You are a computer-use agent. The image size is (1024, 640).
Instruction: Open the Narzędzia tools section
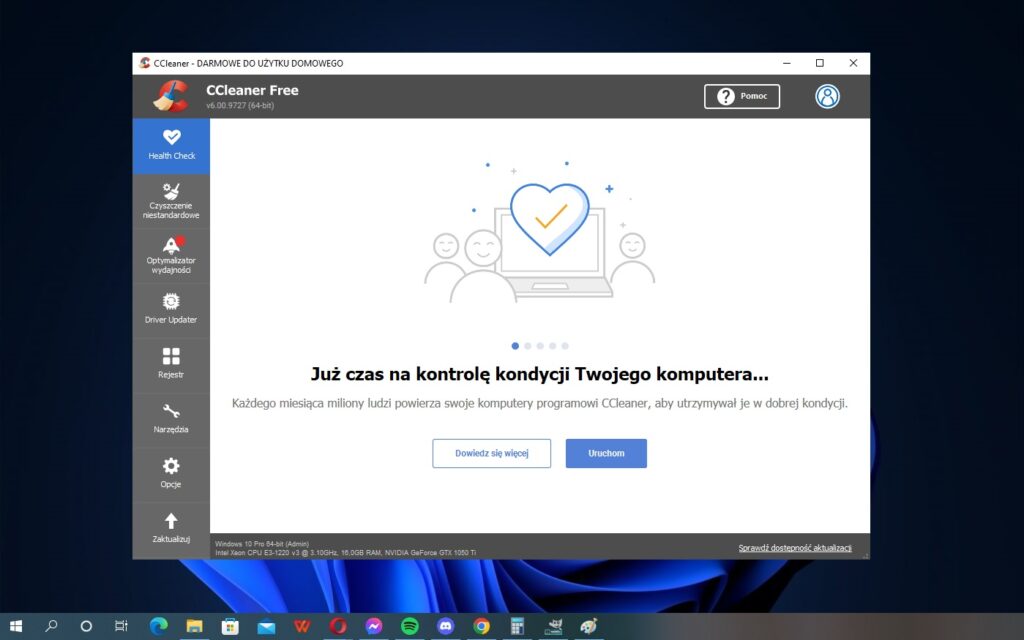[x=171, y=419]
